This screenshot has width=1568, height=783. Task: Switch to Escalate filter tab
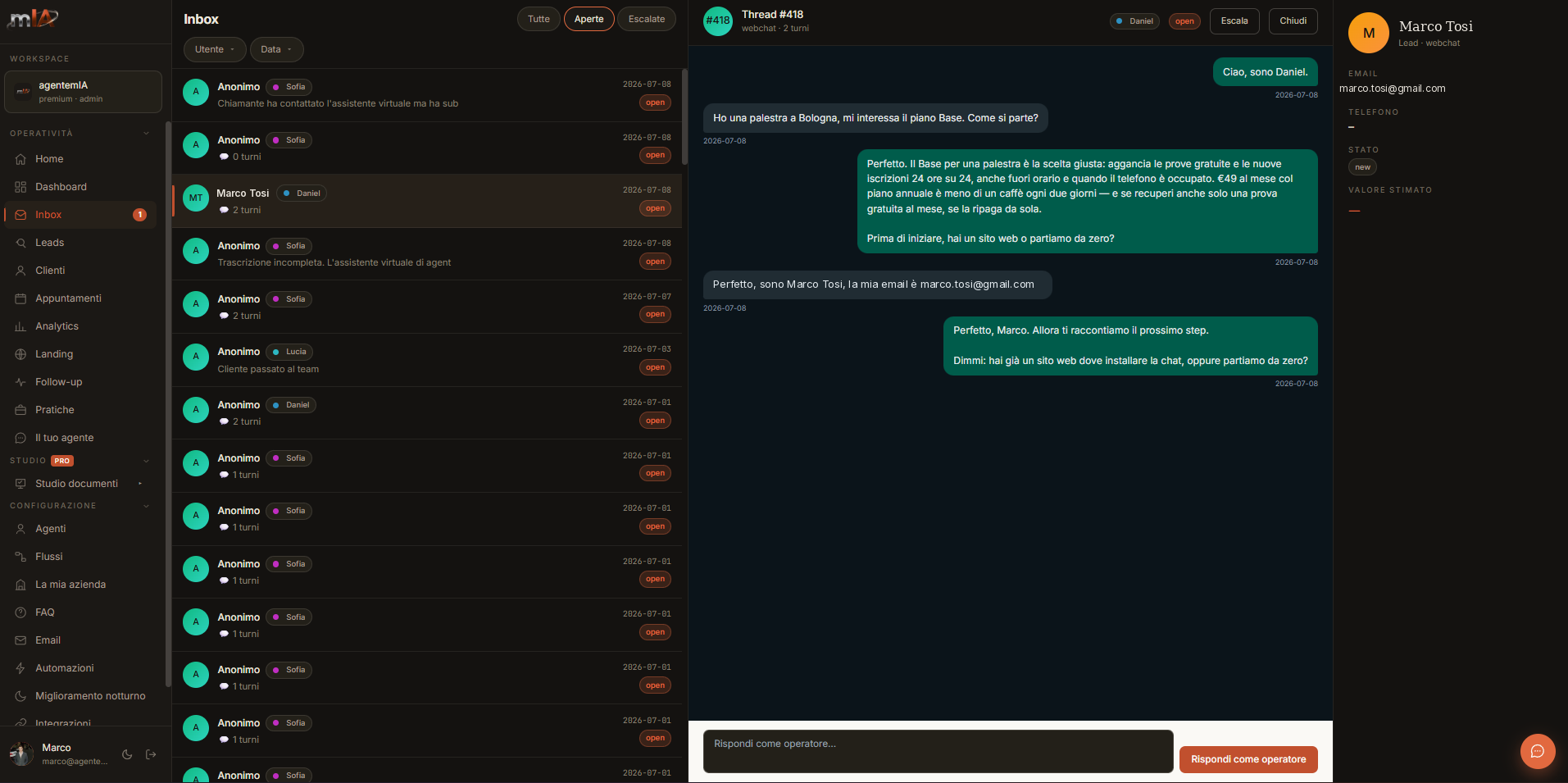647,19
